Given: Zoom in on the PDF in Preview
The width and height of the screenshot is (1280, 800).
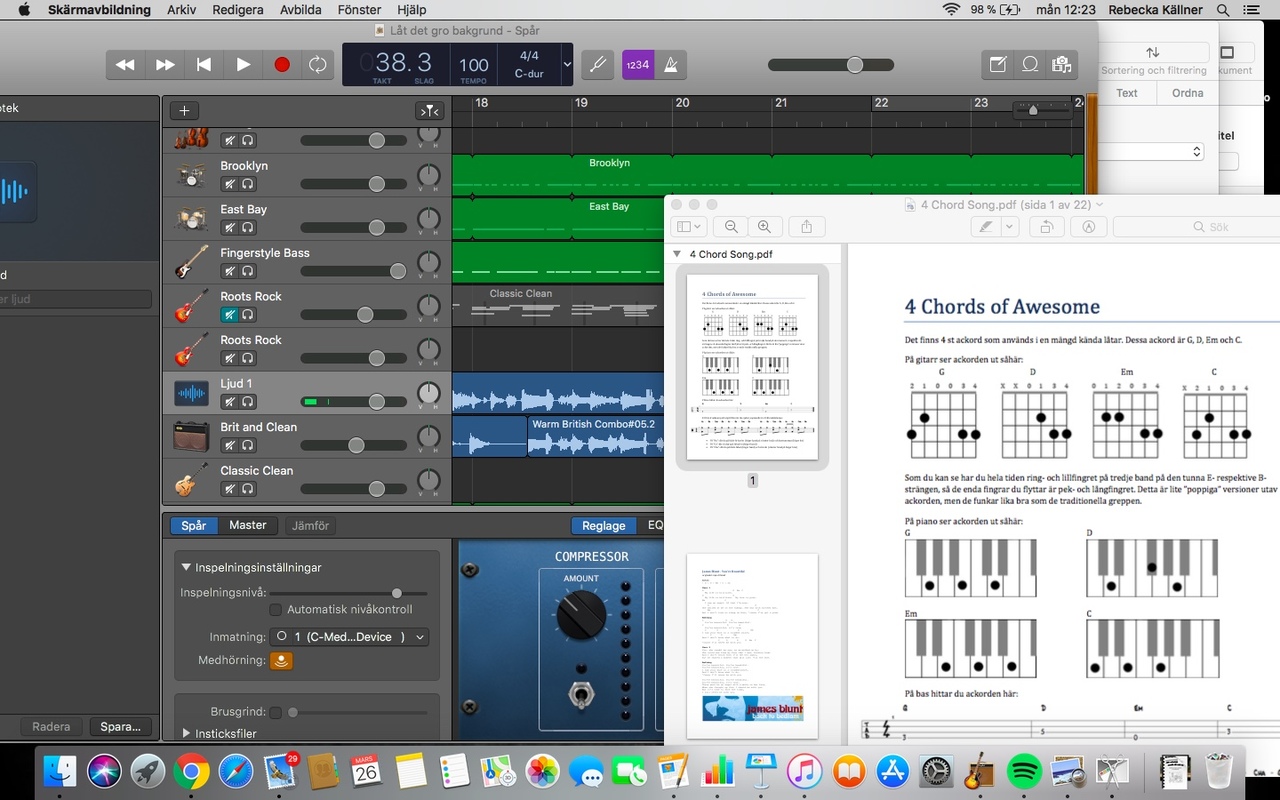Looking at the screenshot, I should [x=764, y=227].
